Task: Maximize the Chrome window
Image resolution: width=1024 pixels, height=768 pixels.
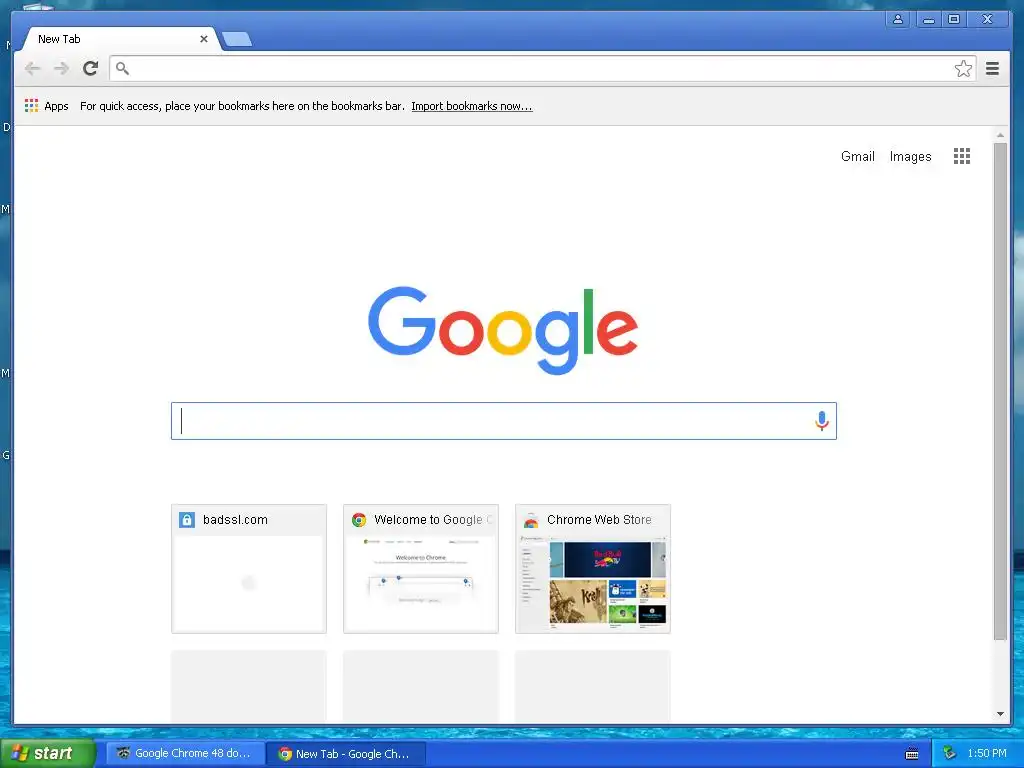Action: (953, 20)
